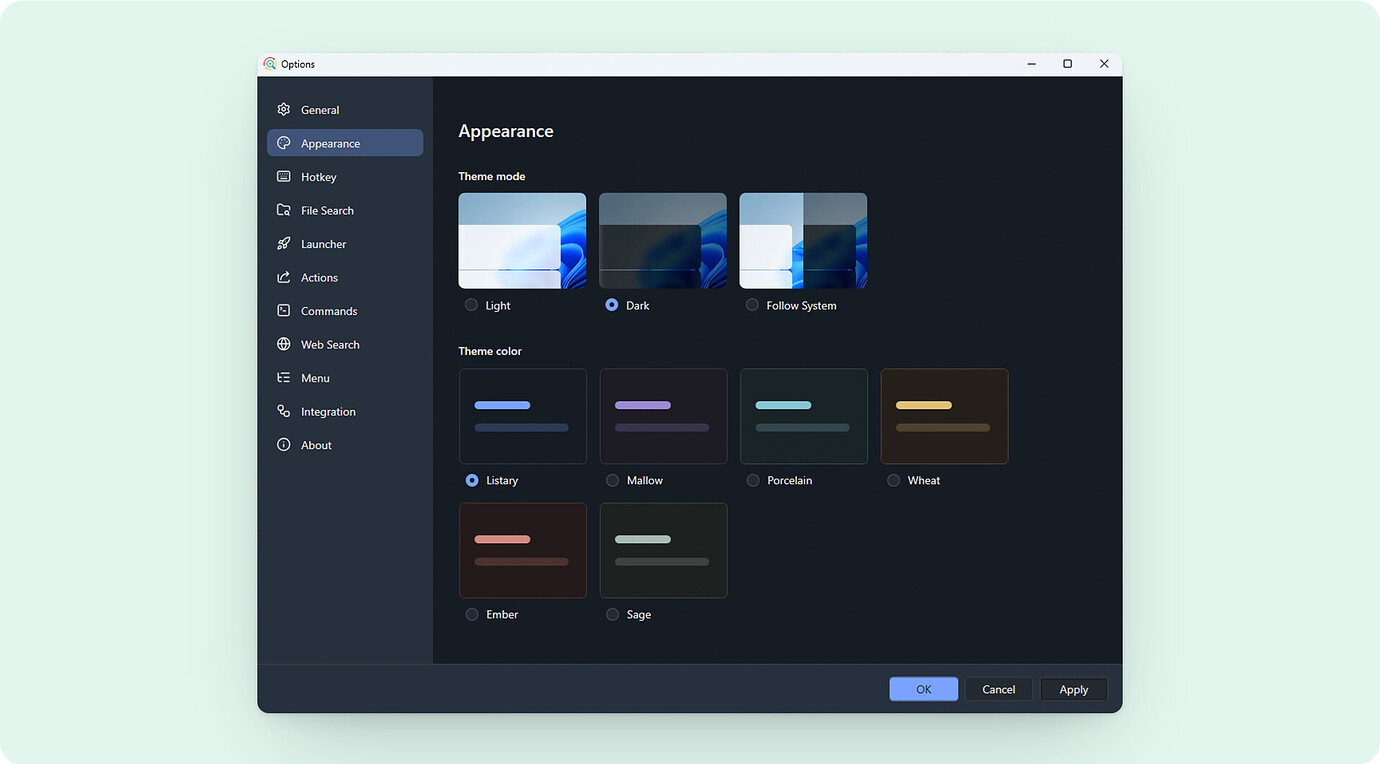Click the Hotkey keyboard icon

click(x=284, y=177)
